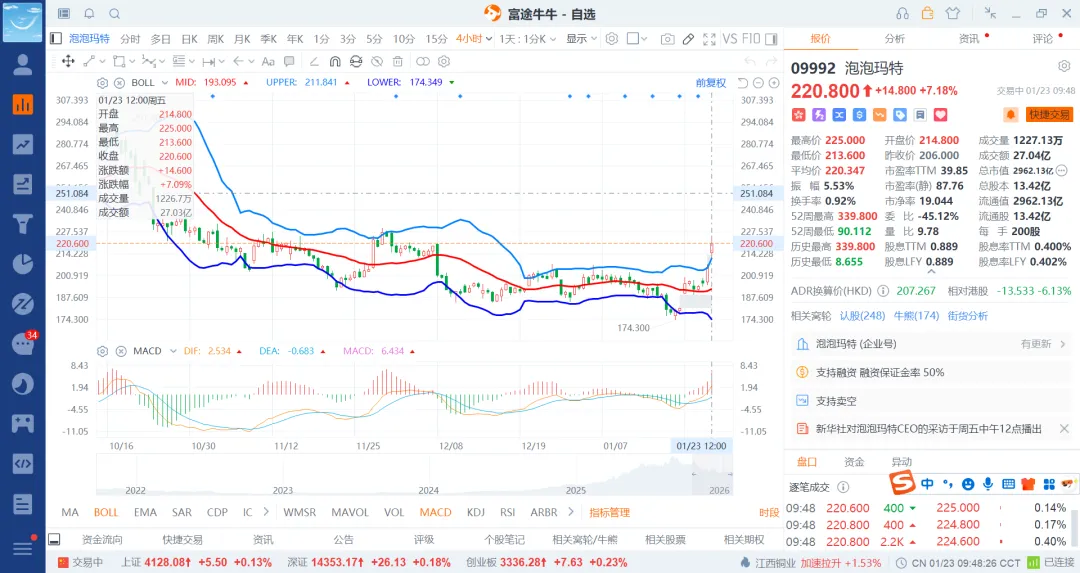Take a chart screenshot with the camera icon
Image resolution: width=1080 pixels, height=573 pixels.
[667, 39]
